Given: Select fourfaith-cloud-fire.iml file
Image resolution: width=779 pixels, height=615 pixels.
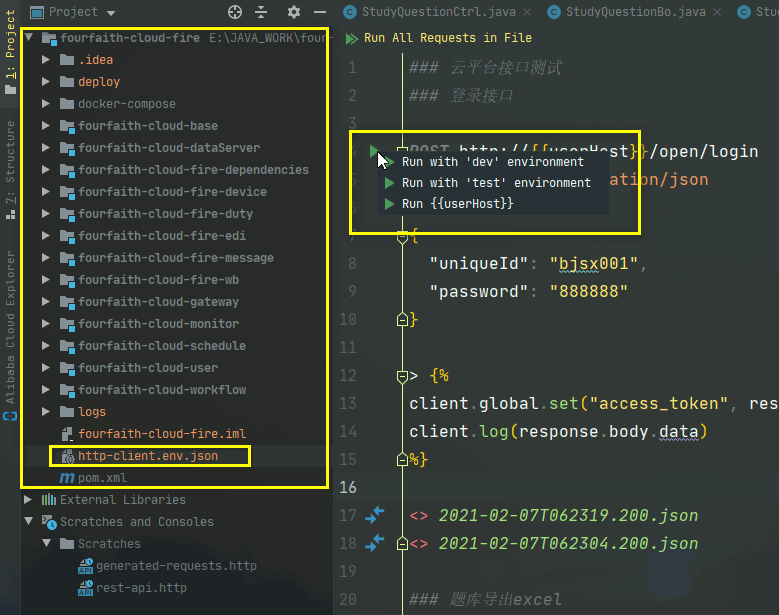Looking at the screenshot, I should coord(162,434).
